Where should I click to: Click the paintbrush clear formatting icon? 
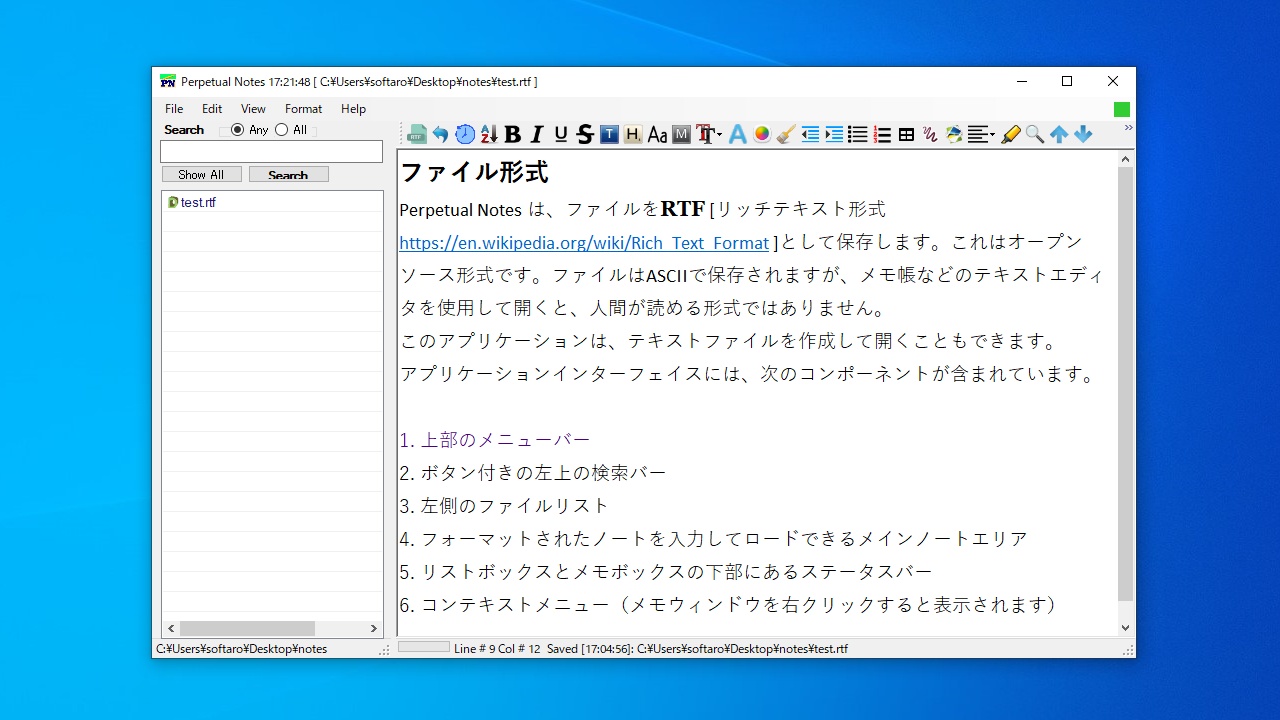[x=786, y=134]
